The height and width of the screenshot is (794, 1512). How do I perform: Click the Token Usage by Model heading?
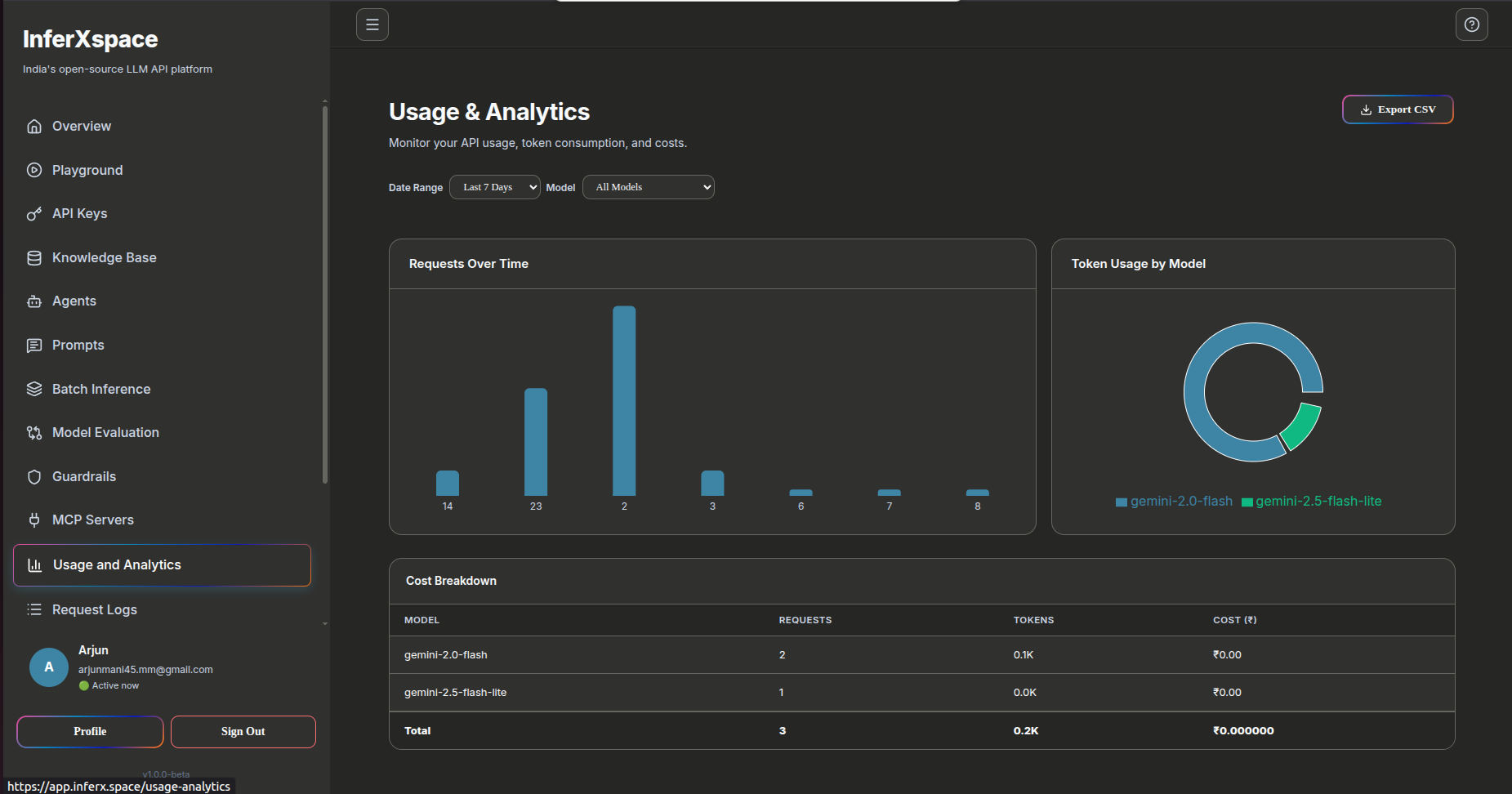coord(1139,263)
